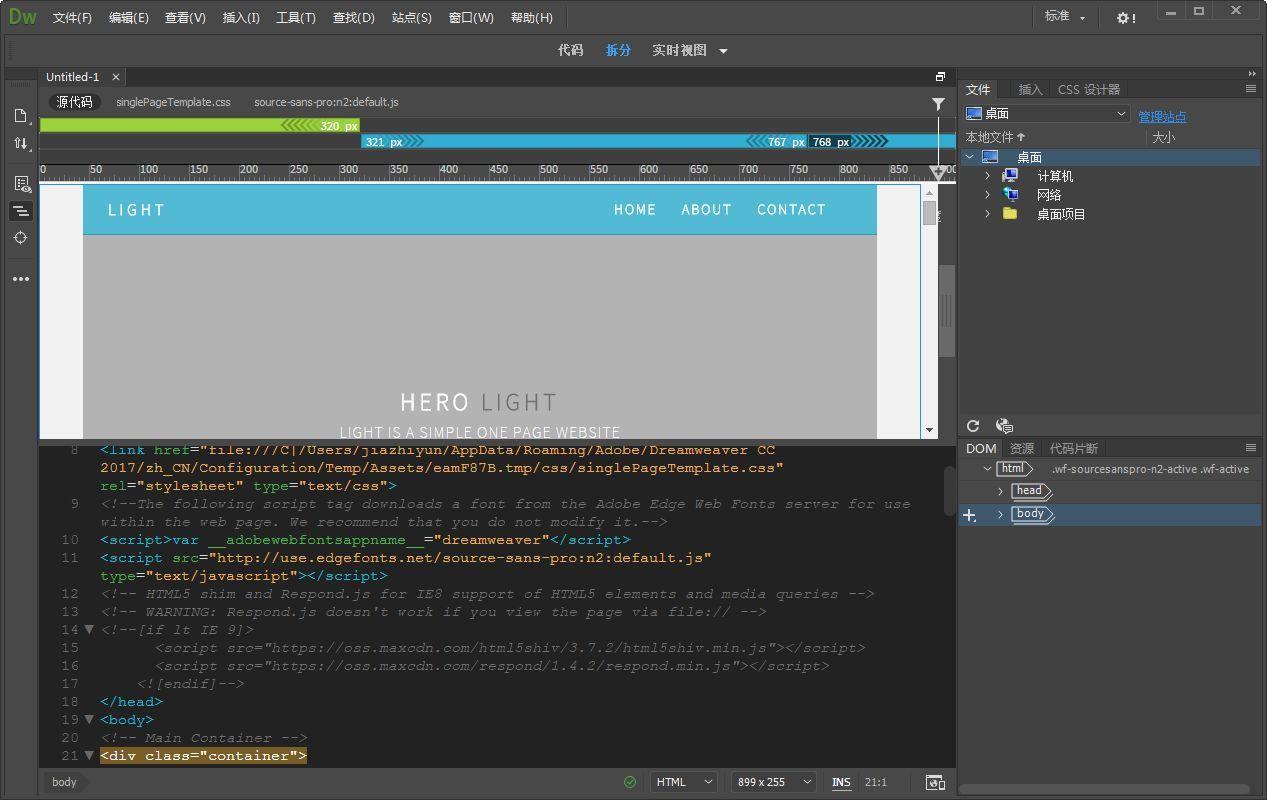This screenshot has height=800, width=1267.
Task: Click the green no-errors check icon
Action: 629,782
